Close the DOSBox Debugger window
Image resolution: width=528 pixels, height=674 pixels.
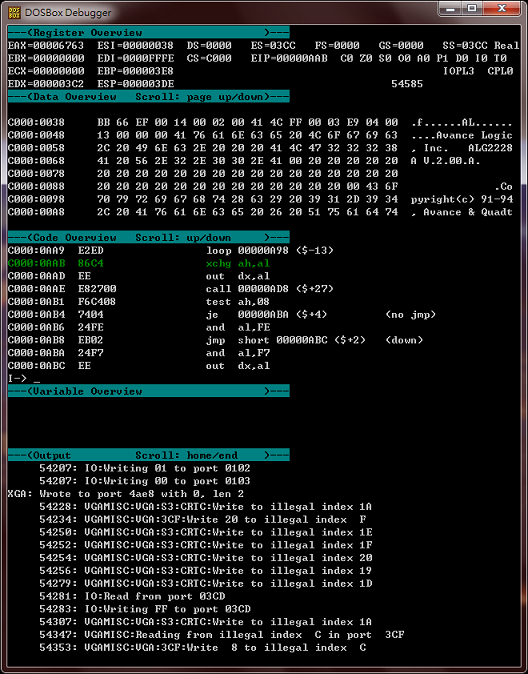click(x=501, y=9)
